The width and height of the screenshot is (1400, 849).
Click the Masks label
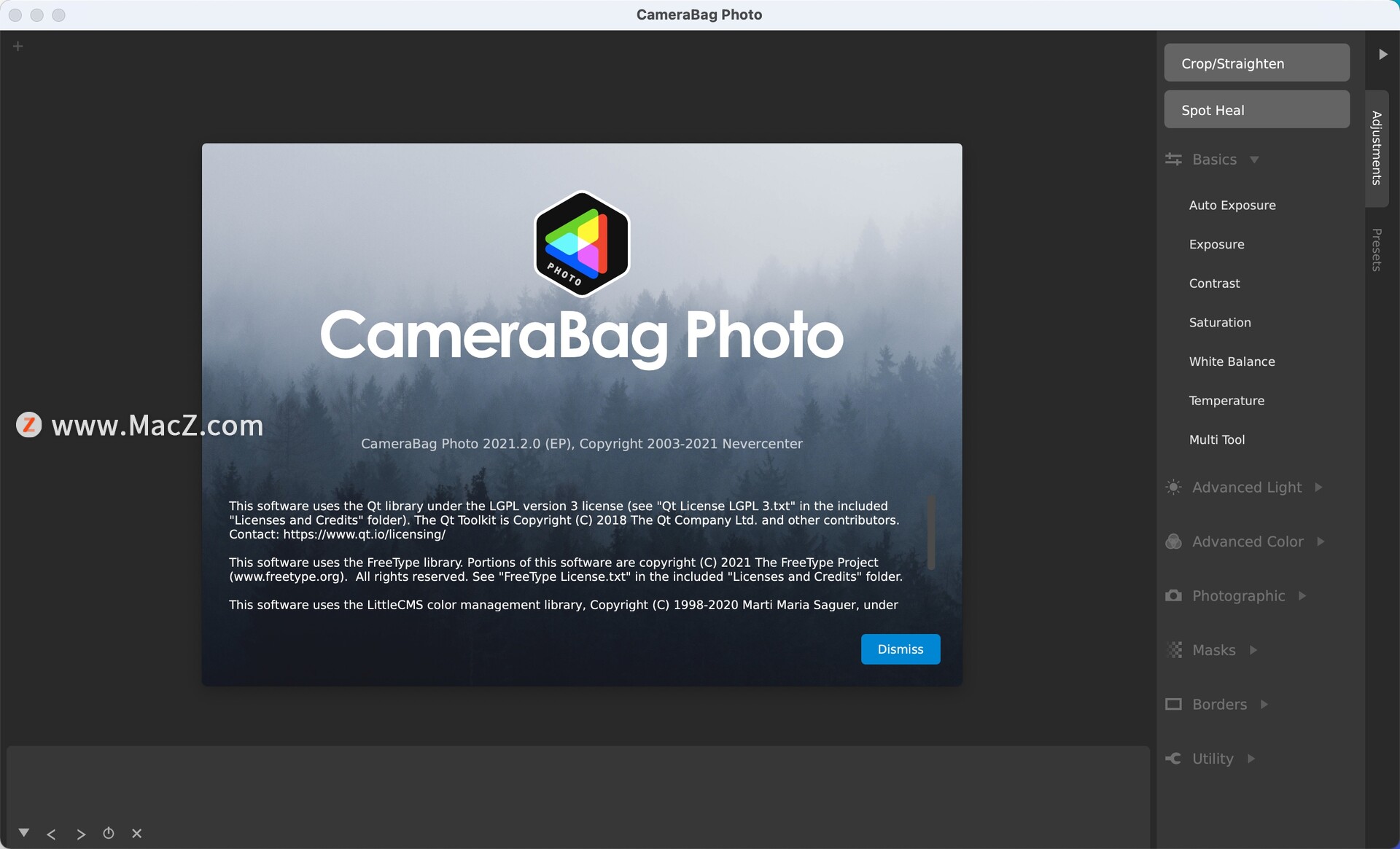[x=1213, y=650]
